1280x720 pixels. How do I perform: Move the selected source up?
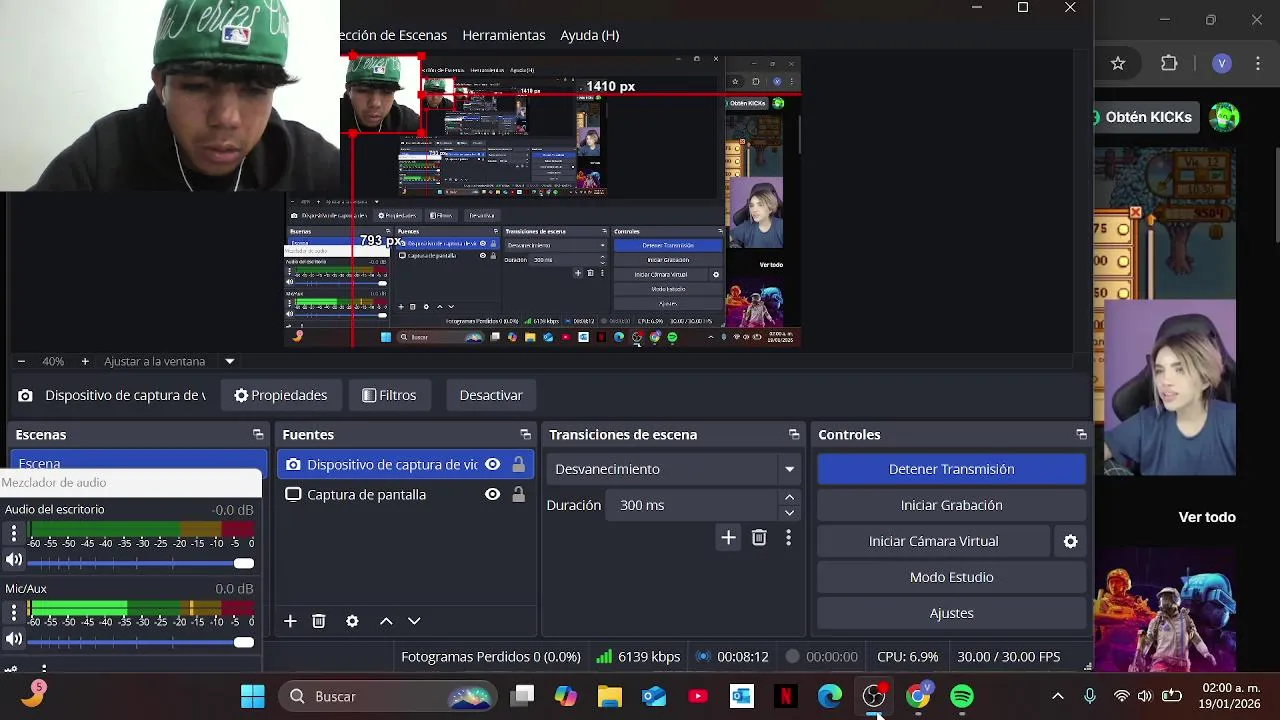coord(386,621)
